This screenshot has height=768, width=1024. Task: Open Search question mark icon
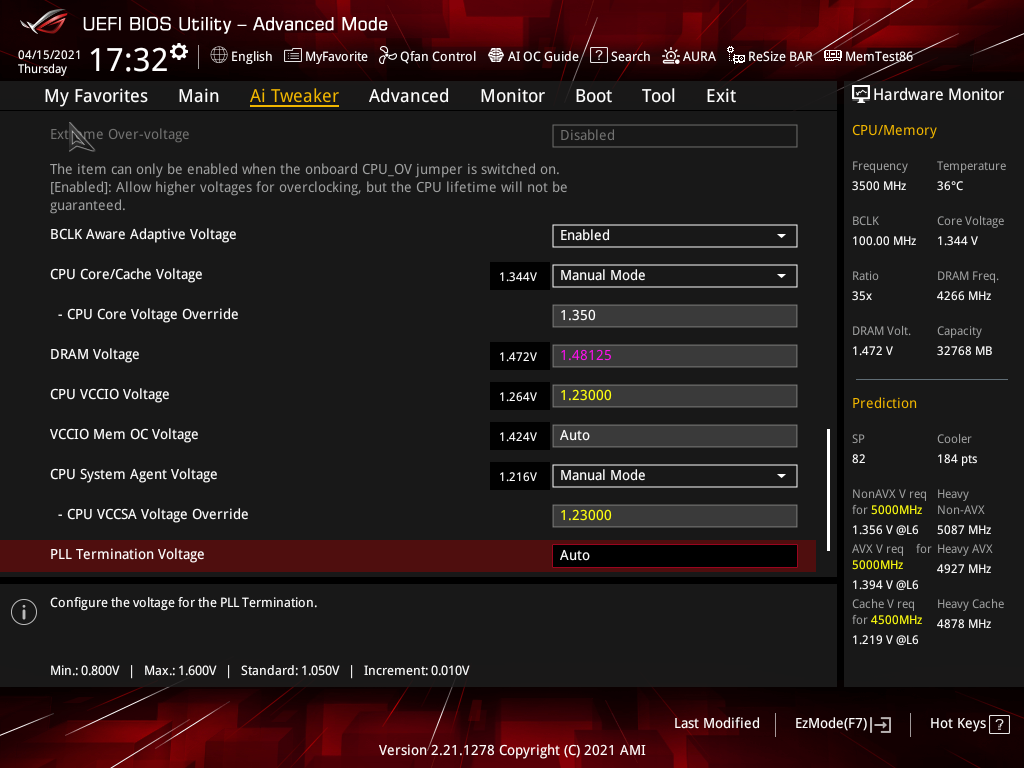598,56
